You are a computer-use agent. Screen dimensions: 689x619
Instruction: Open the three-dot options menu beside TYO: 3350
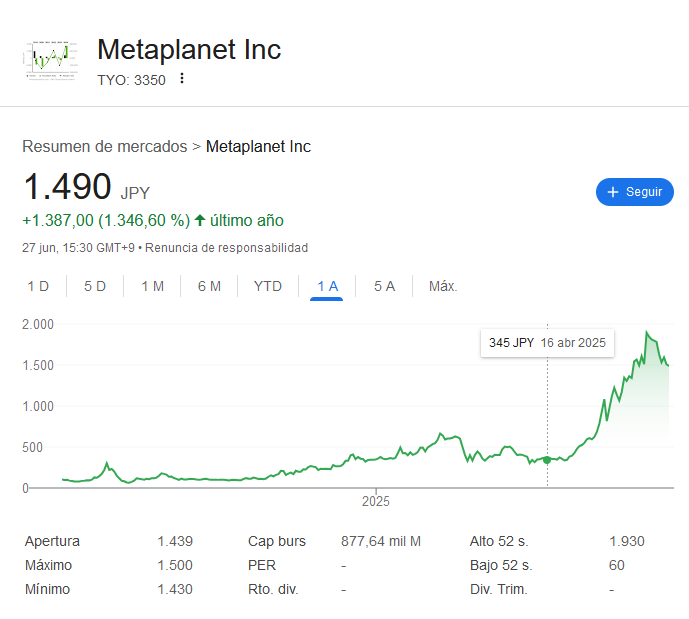(182, 79)
